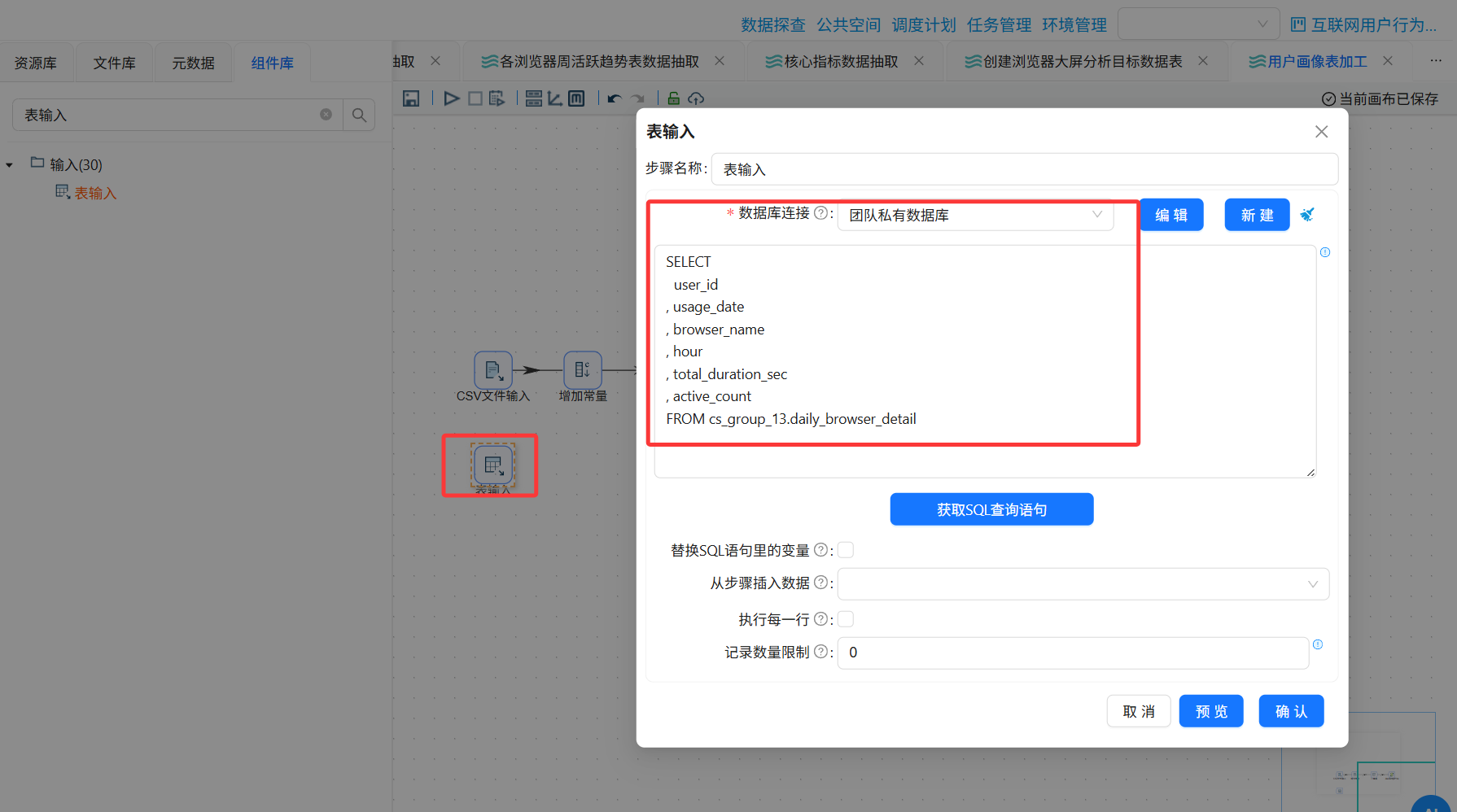Click the green unlock icon
The image size is (1457, 812).
(x=673, y=98)
